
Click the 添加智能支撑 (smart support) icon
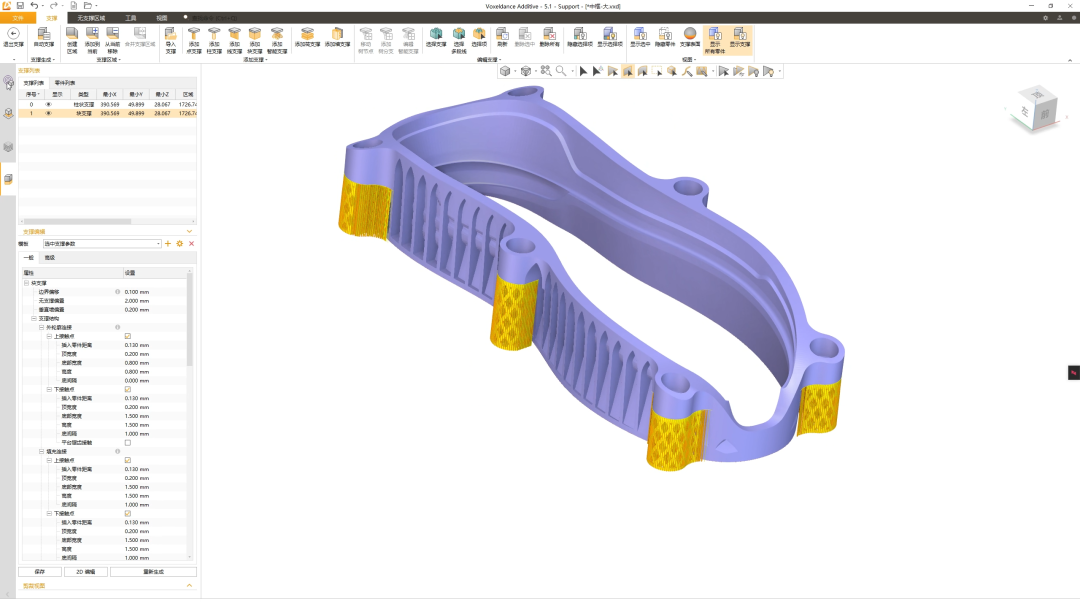tap(277, 38)
